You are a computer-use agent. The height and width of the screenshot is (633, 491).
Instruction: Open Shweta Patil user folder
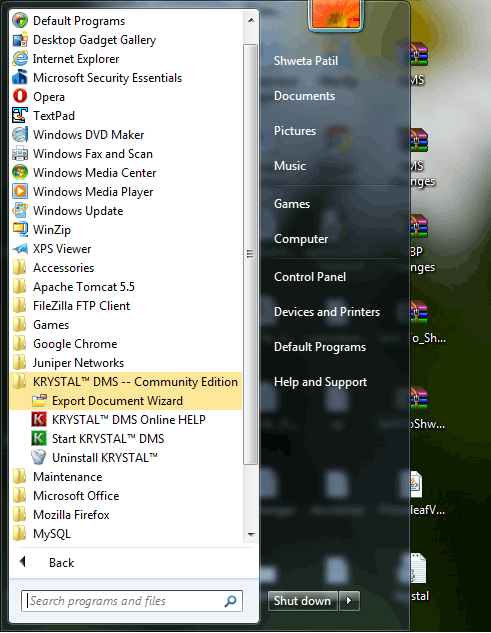pyautogui.click(x=306, y=61)
